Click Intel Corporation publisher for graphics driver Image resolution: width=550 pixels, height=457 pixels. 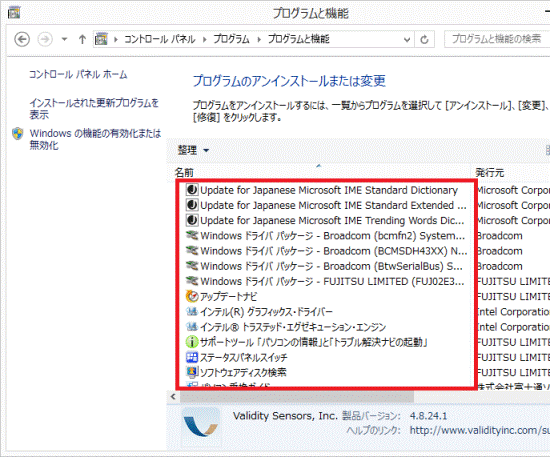pyautogui.click(x=514, y=312)
